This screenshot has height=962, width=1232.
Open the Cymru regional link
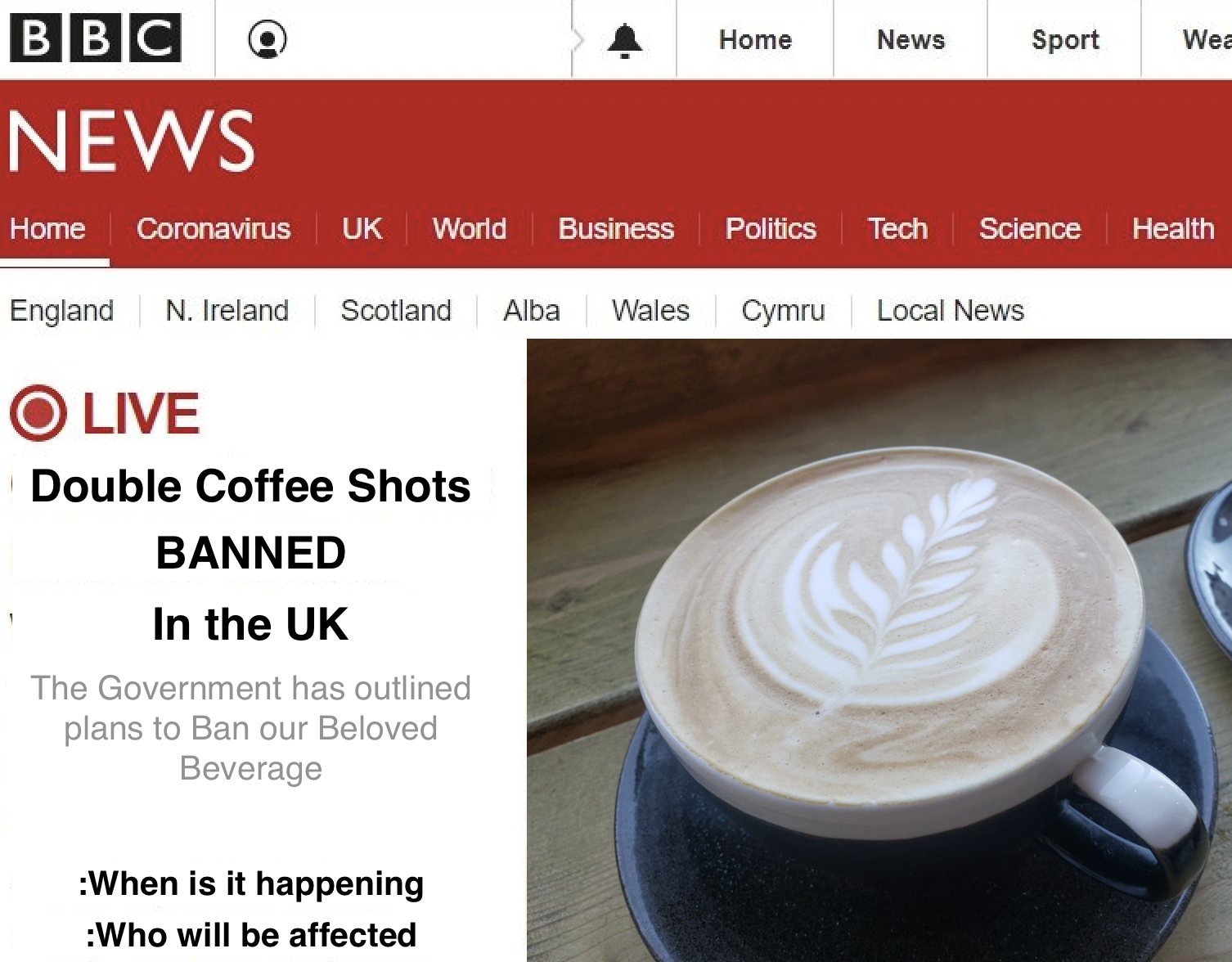(783, 311)
